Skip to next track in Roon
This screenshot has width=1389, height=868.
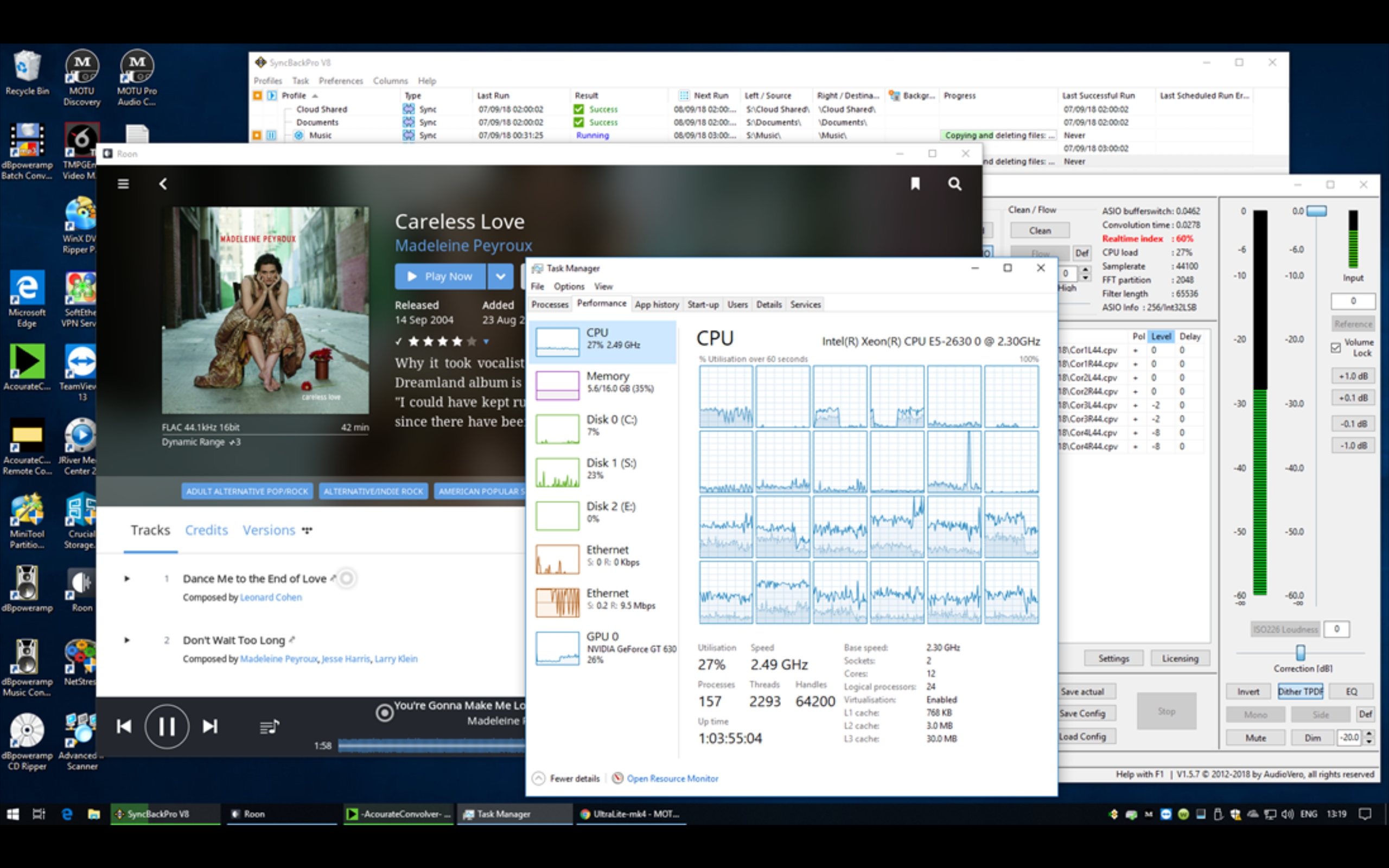click(x=210, y=726)
